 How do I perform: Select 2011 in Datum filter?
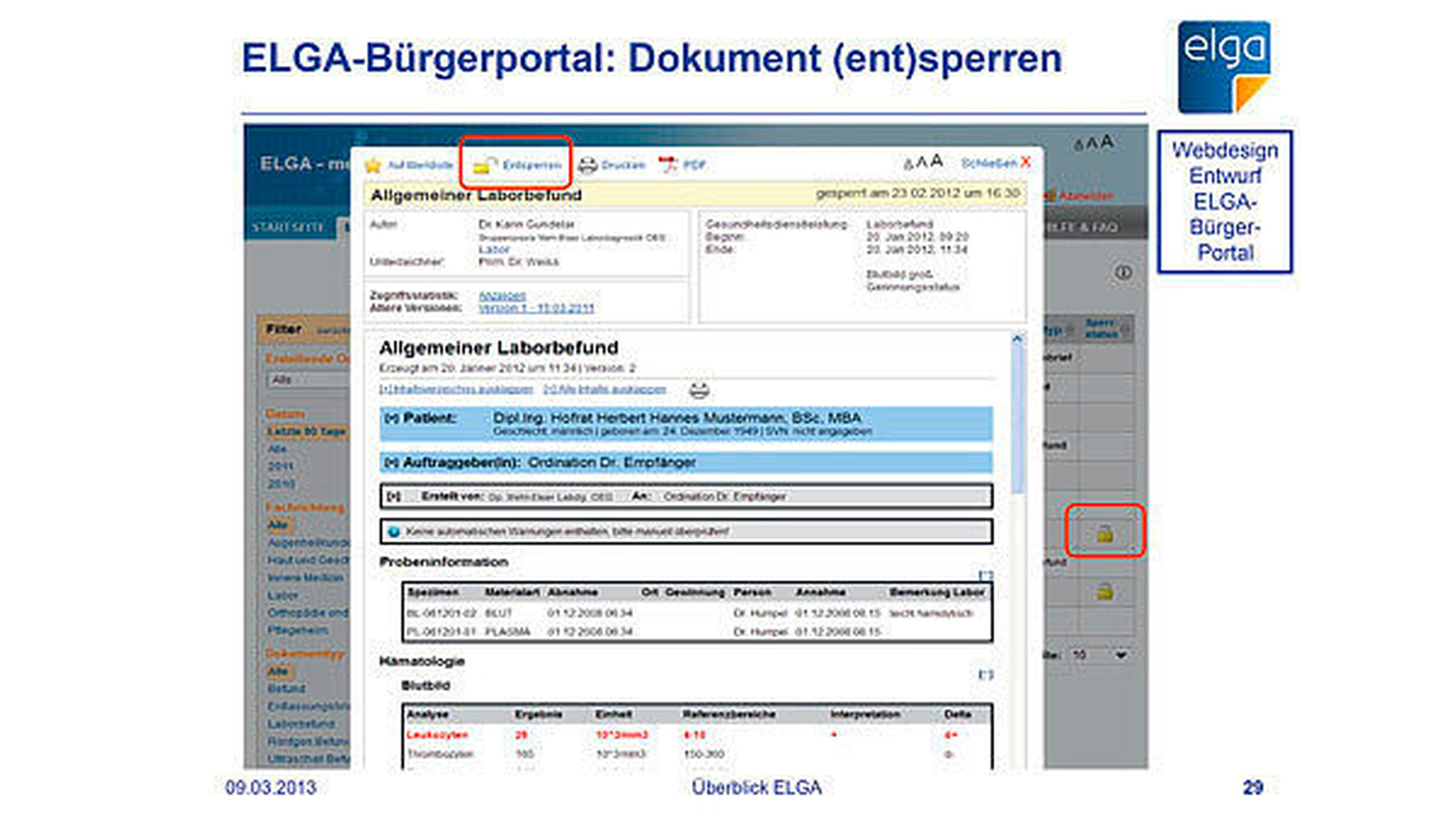point(280,466)
